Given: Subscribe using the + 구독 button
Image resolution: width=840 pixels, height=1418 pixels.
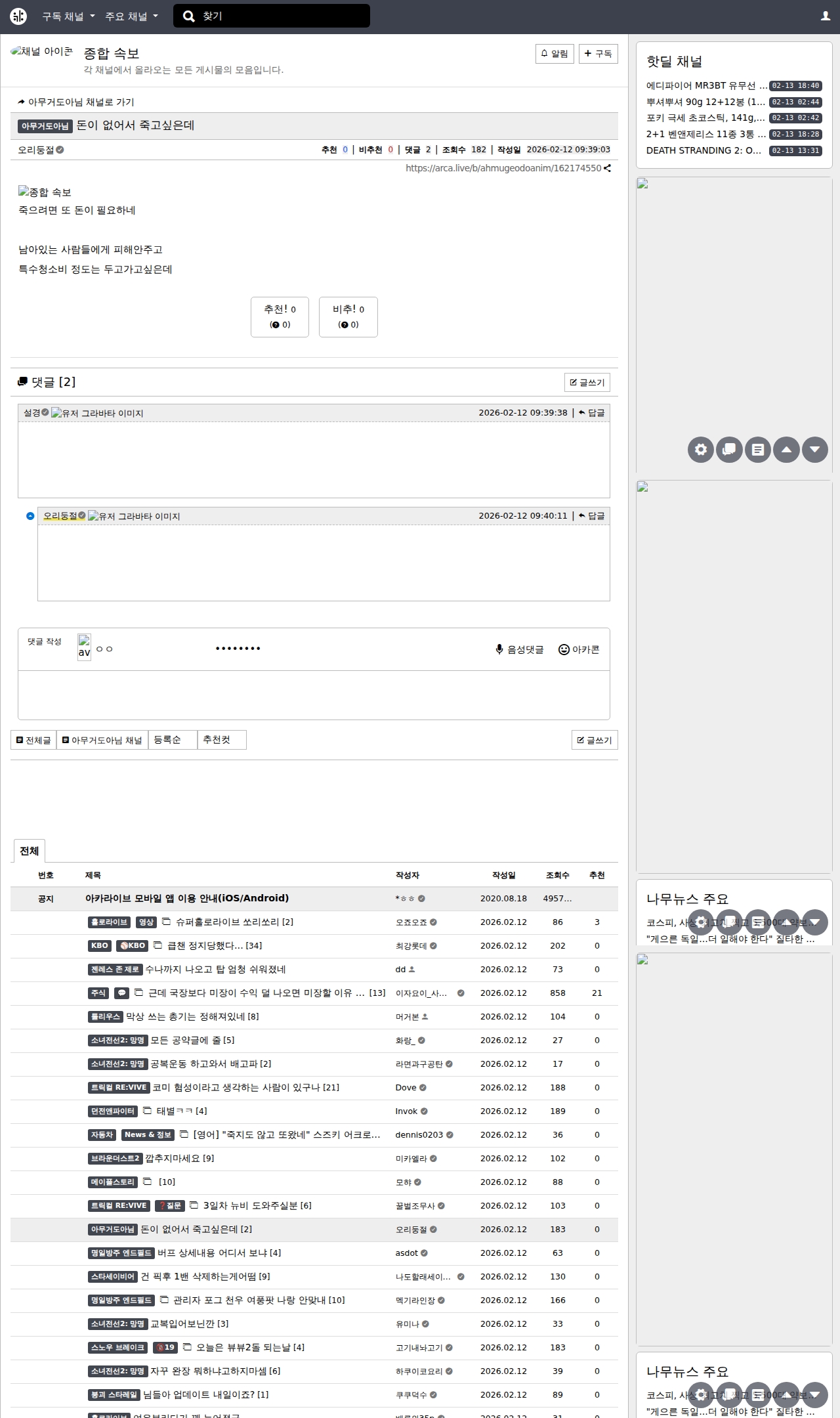Looking at the screenshot, I should point(598,54).
